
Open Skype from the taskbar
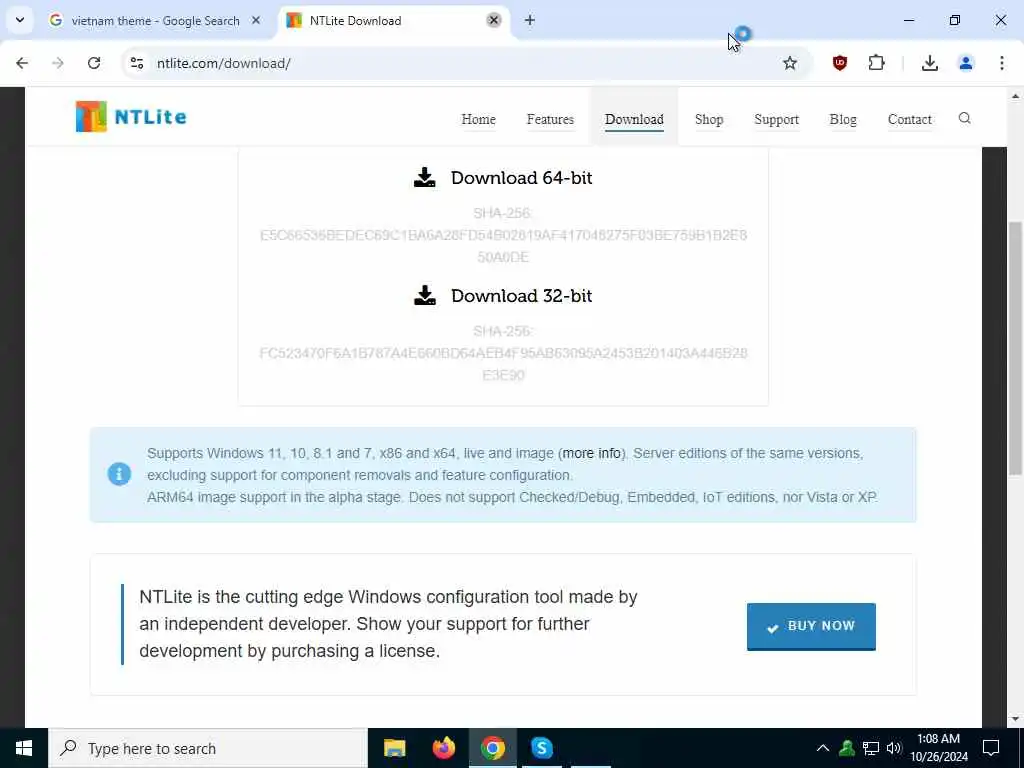point(541,748)
